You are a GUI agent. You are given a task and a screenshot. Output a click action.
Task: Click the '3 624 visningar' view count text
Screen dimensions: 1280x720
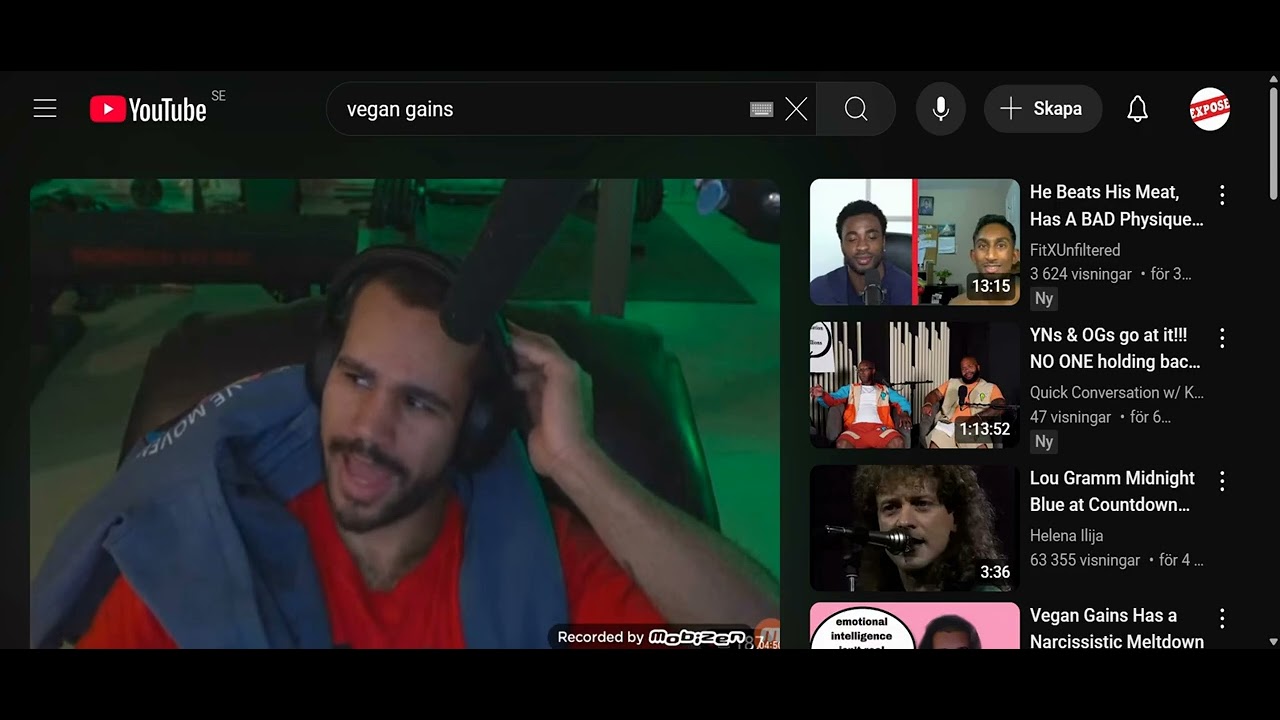(x=1081, y=274)
